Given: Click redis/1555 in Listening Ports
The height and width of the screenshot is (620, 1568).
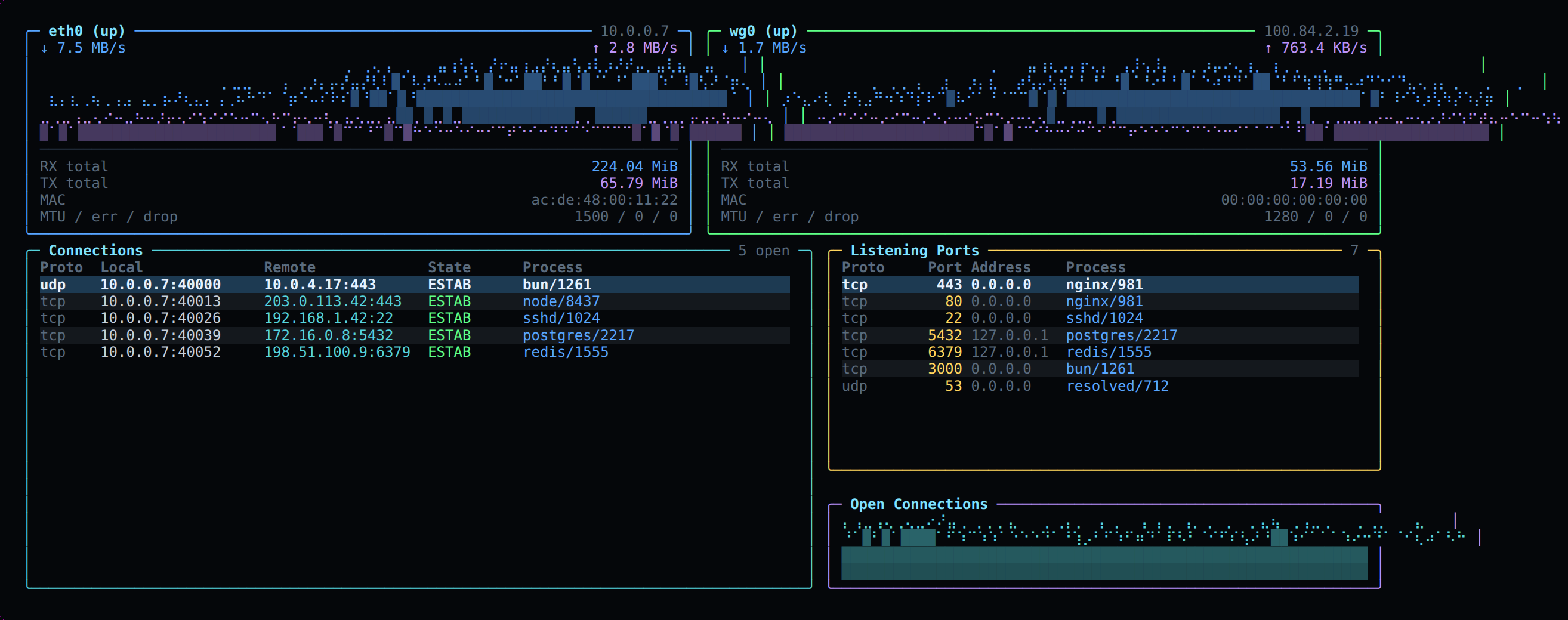Looking at the screenshot, I should point(1109,352).
